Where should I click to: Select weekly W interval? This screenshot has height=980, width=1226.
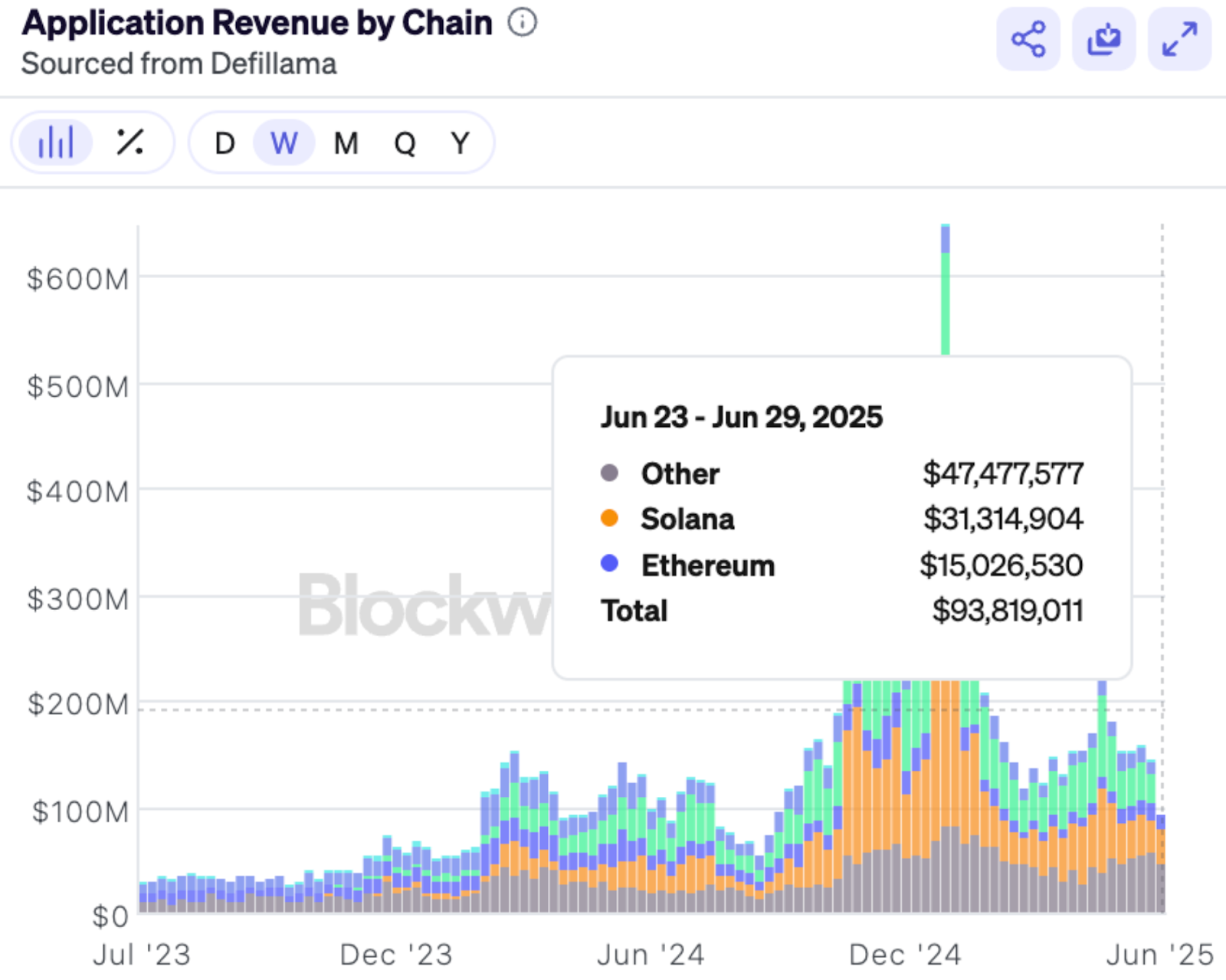(284, 143)
